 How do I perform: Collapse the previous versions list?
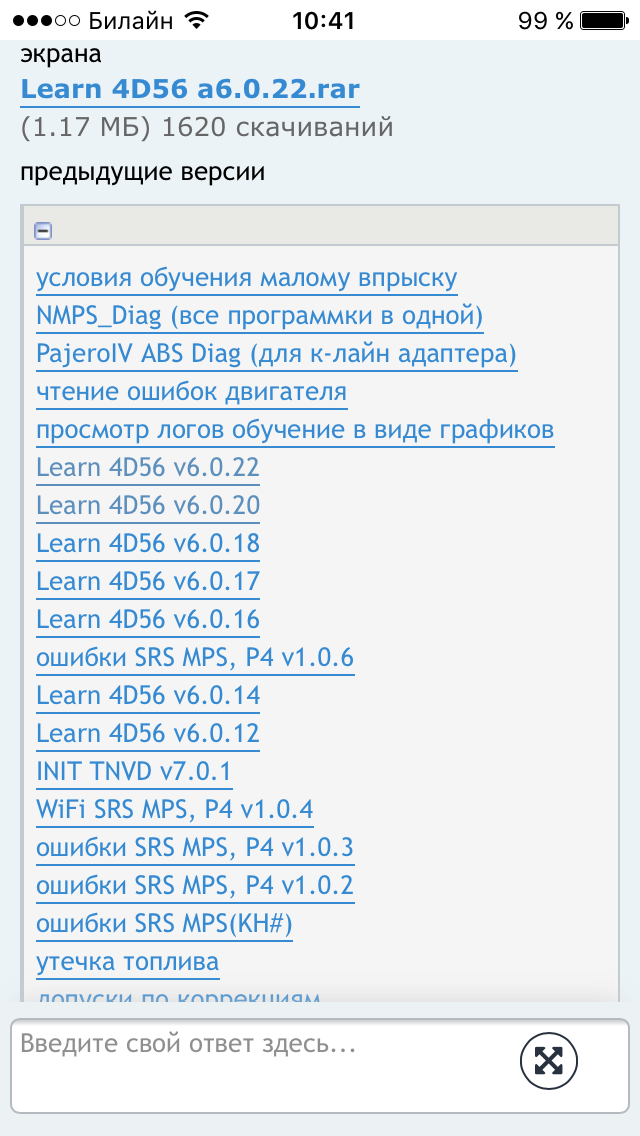[x=43, y=231]
